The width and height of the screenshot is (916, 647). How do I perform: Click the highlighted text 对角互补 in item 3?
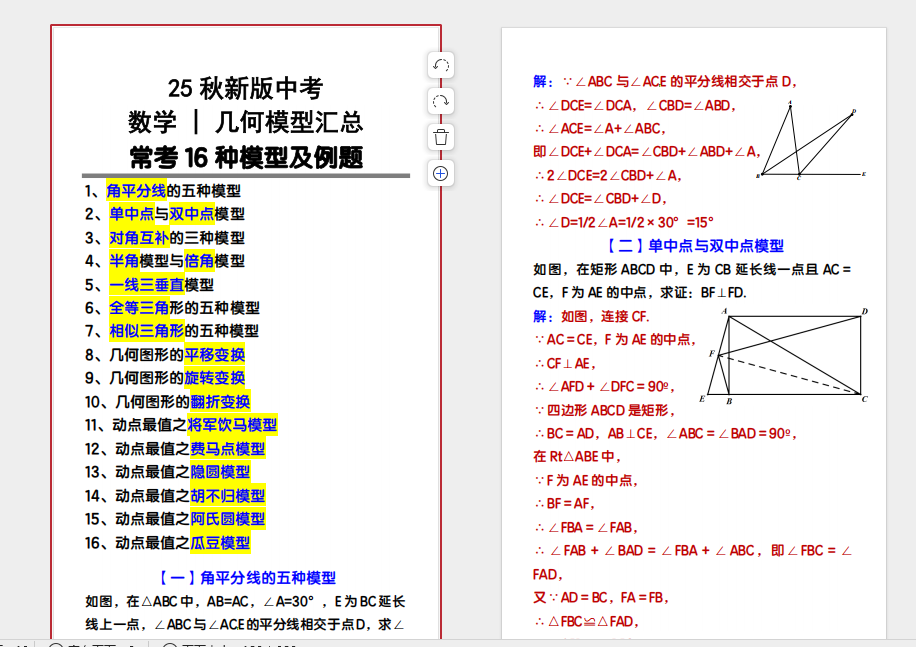tap(139, 237)
